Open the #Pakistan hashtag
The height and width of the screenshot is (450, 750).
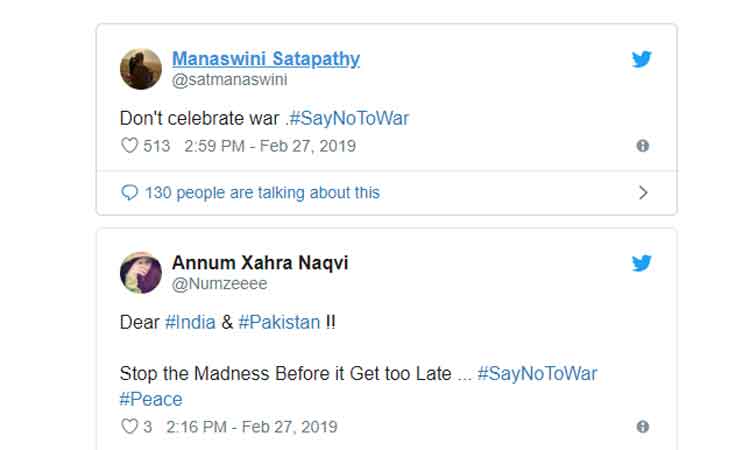[279, 322]
